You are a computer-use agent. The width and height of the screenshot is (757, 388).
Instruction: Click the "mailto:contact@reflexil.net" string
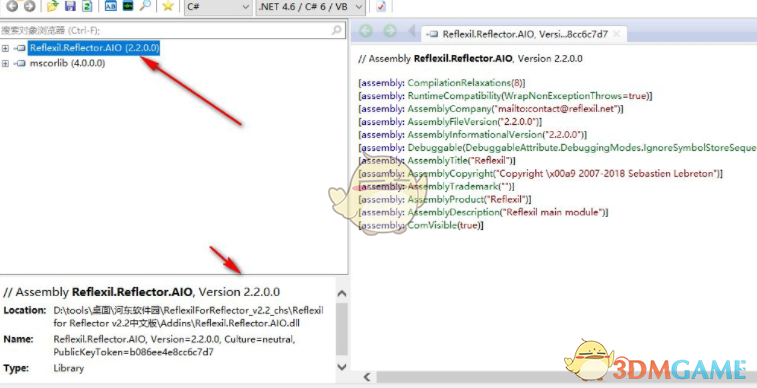(556, 109)
